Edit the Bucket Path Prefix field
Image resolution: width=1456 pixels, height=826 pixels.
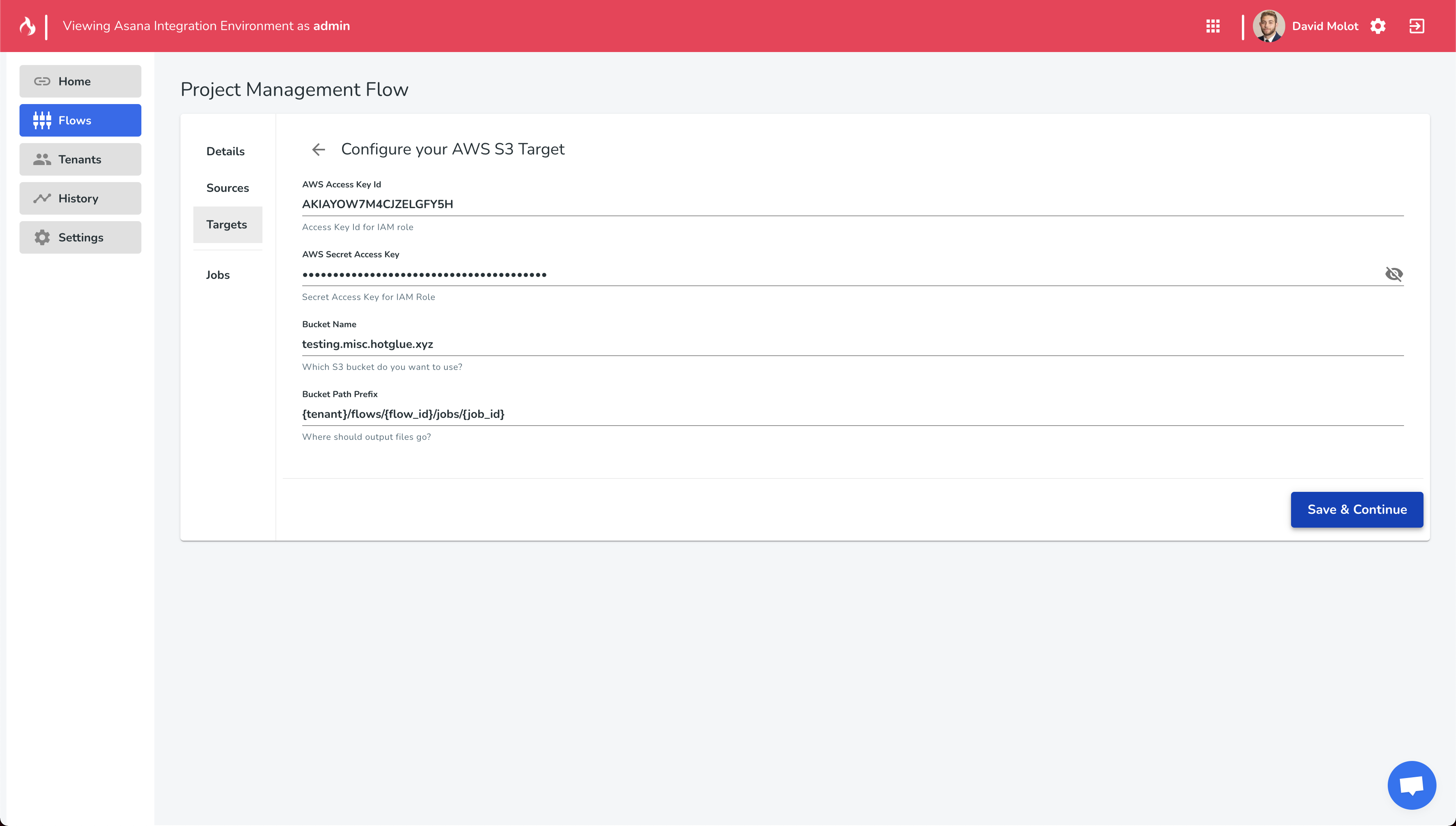(853, 414)
